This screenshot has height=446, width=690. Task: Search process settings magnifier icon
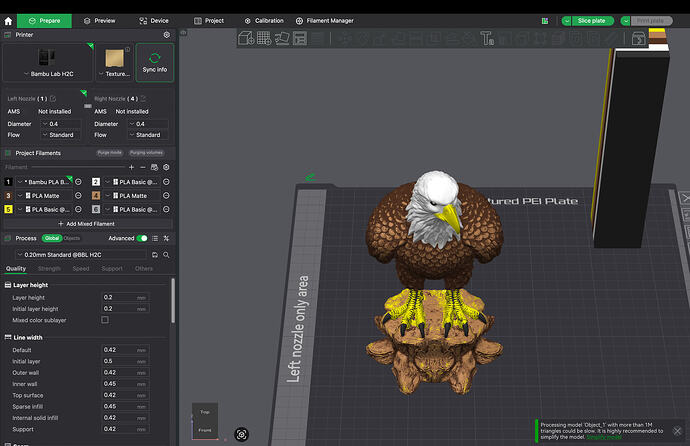(x=166, y=255)
